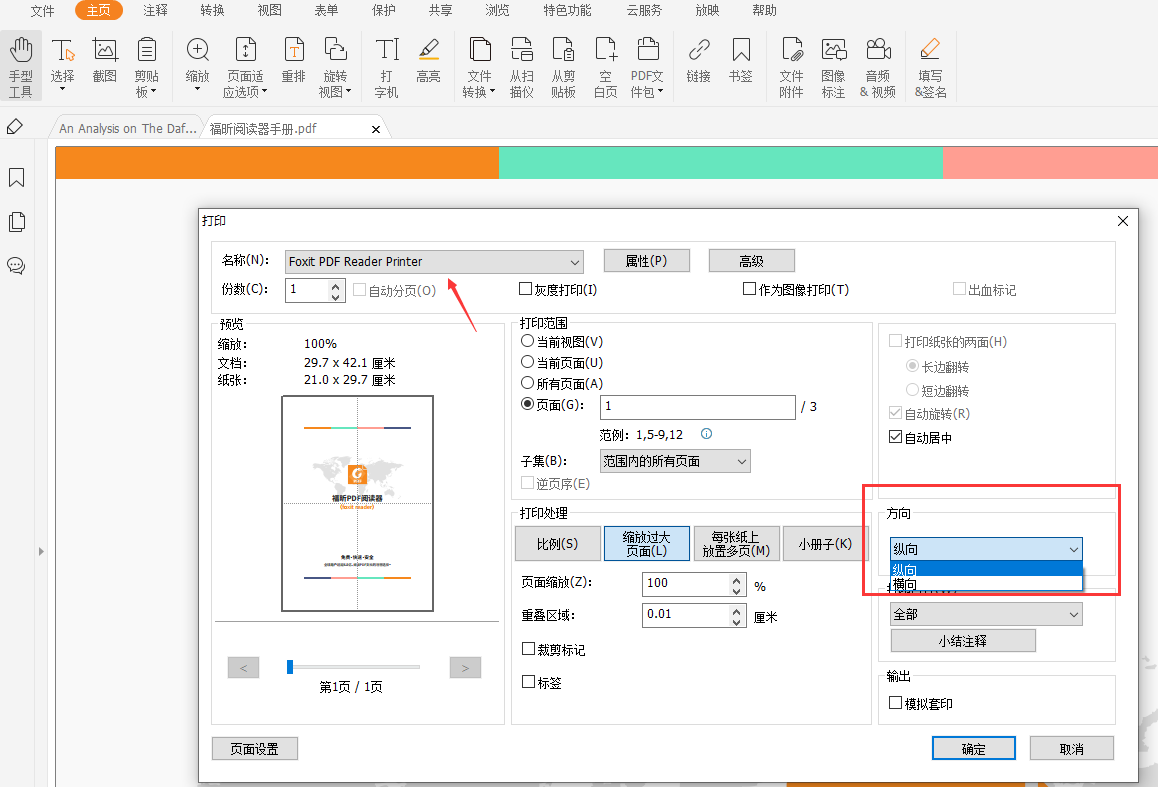Click the 确定 OK button

[973, 749]
